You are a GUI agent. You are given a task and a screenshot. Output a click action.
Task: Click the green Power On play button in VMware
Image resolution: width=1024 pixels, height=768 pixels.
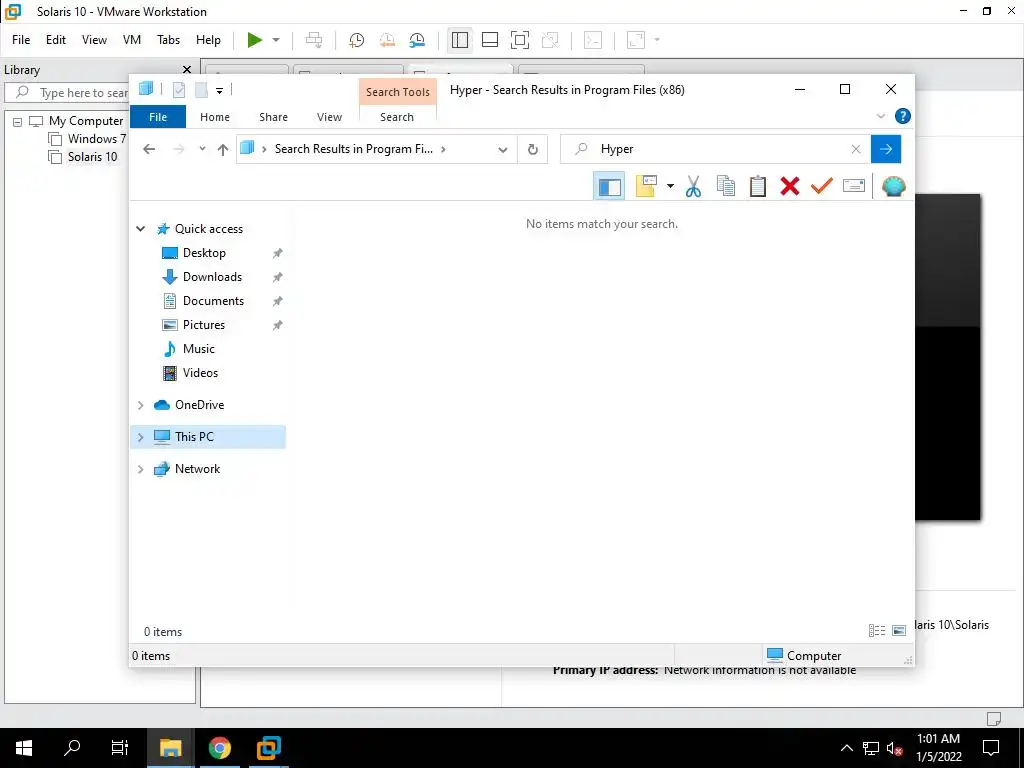[x=255, y=40]
